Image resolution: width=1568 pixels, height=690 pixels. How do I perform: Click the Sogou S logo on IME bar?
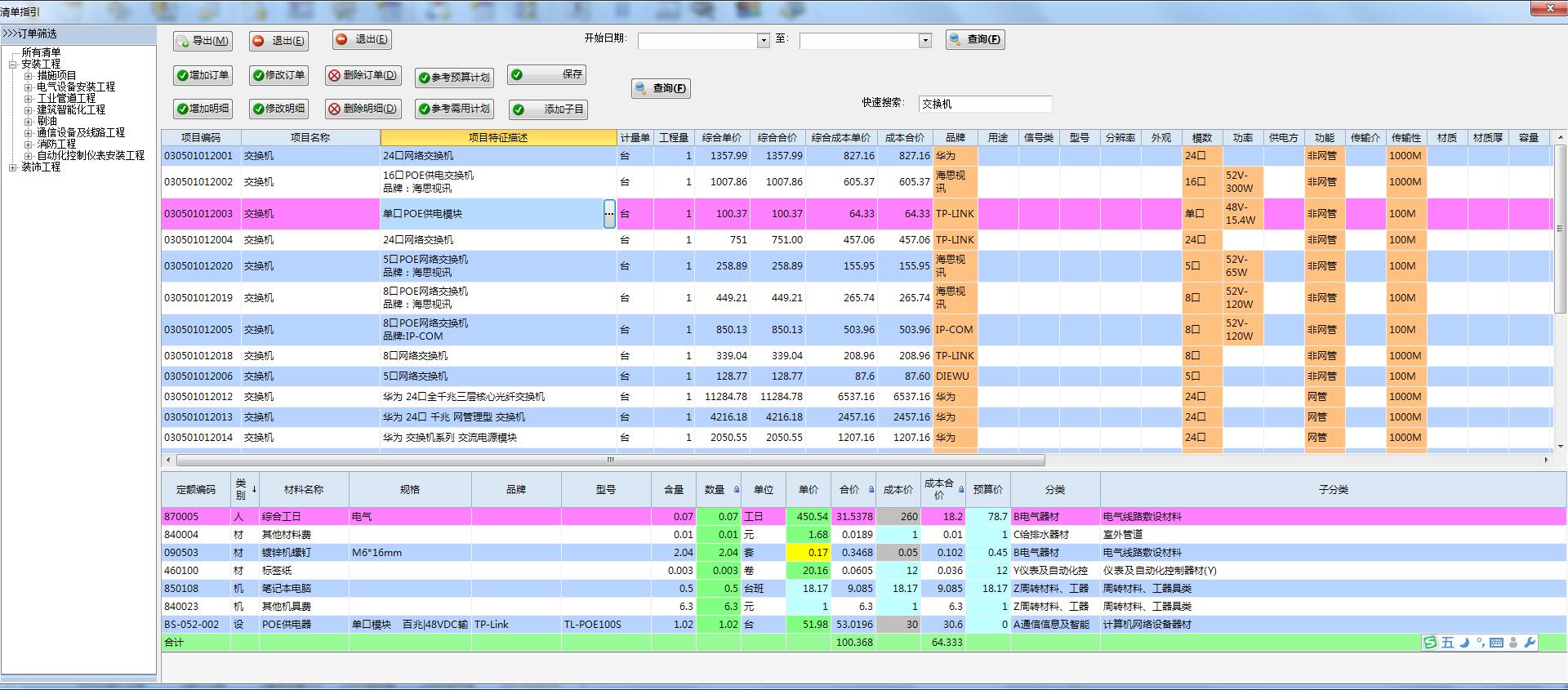pyautogui.click(x=1430, y=643)
